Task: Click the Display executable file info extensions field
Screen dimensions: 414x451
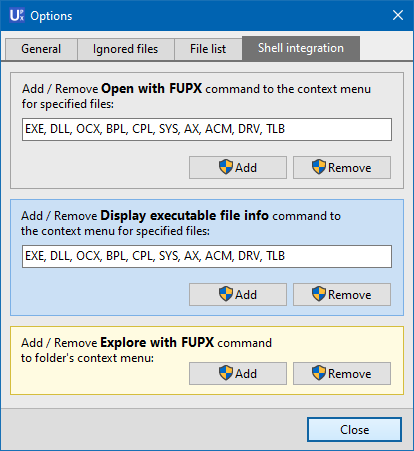Action: click(207, 256)
